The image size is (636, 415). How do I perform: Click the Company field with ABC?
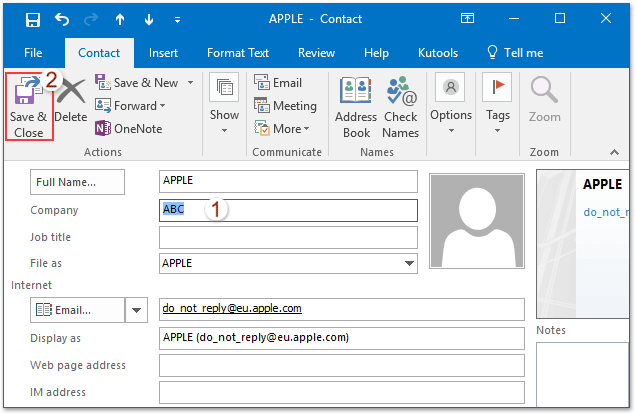(x=288, y=210)
